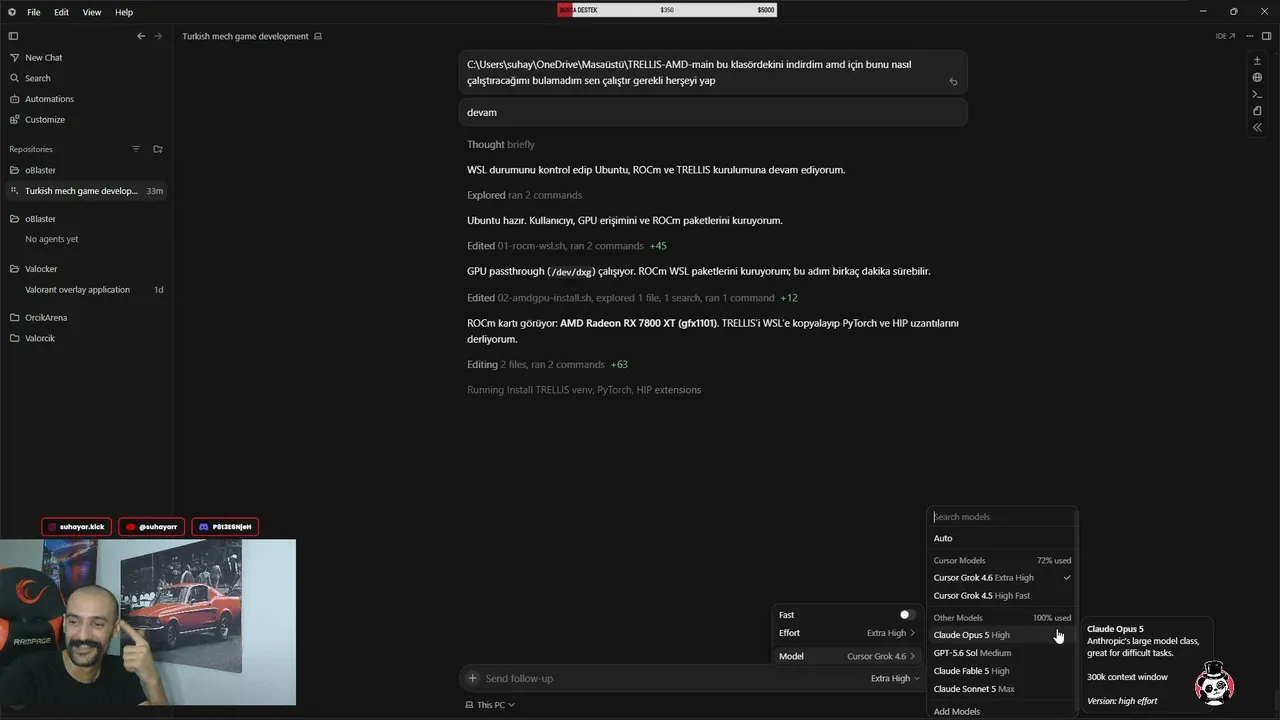Click the @suhayarr YouTube badge
The height and width of the screenshot is (720, 1280).
click(x=152, y=526)
